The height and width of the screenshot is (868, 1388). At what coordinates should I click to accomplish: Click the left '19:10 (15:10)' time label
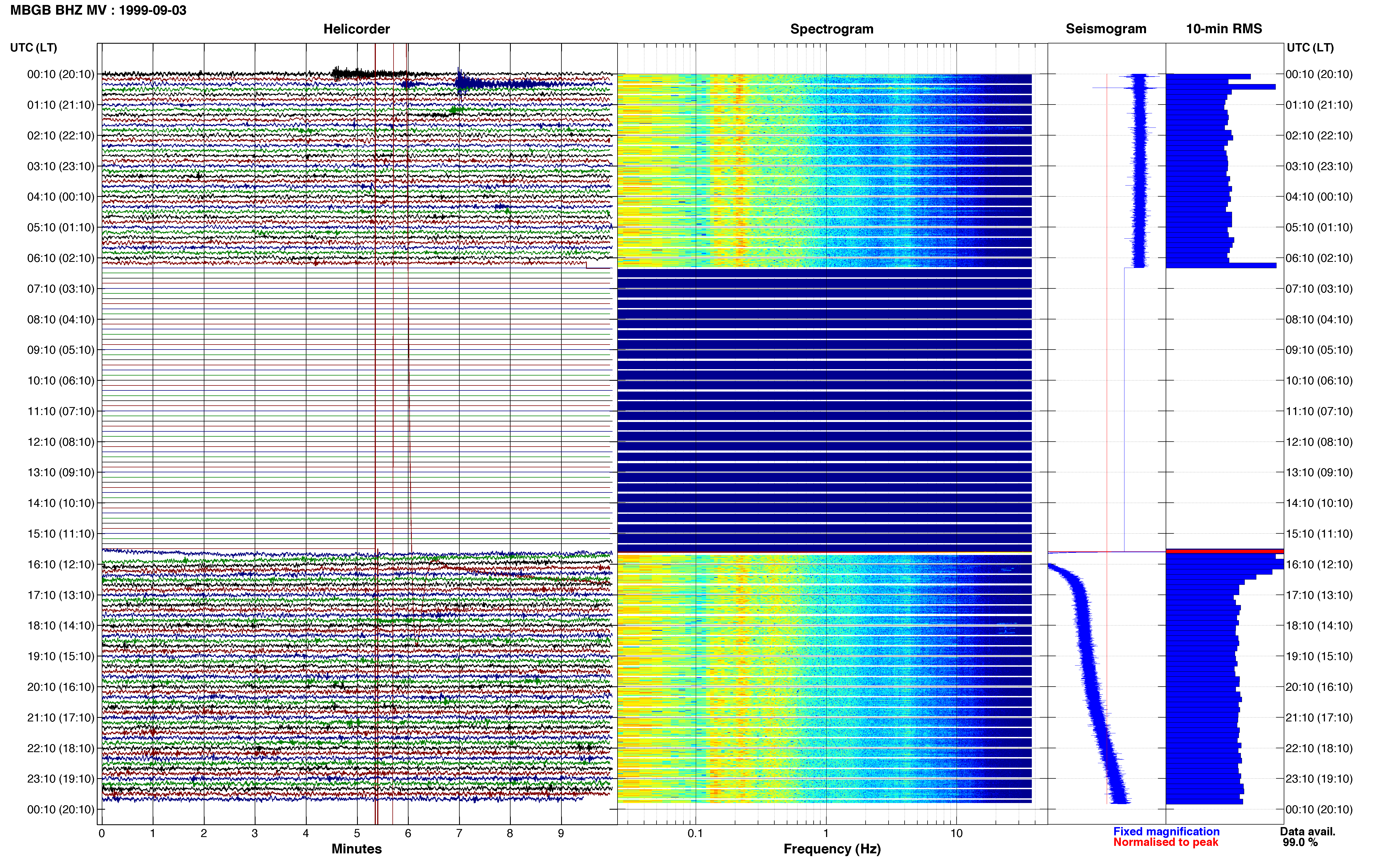tap(61, 656)
